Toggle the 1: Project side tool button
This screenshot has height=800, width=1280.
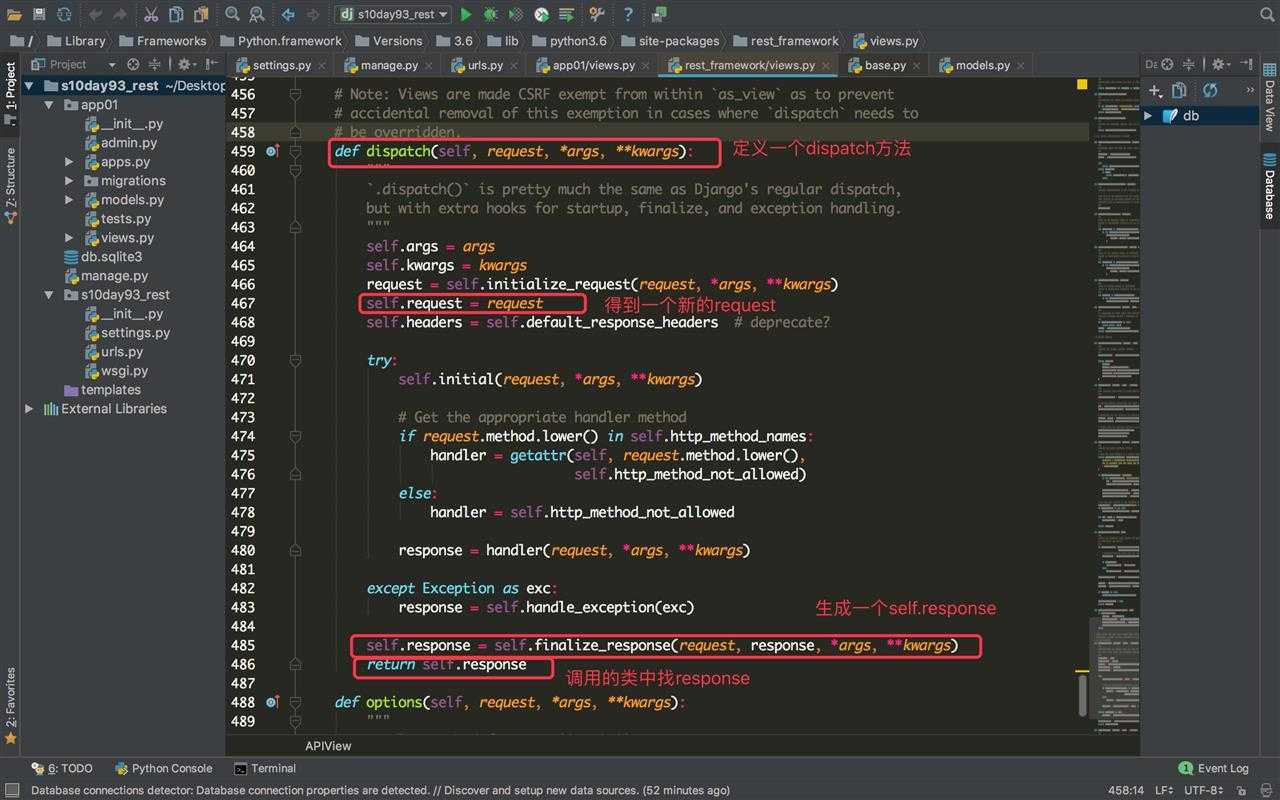point(10,92)
